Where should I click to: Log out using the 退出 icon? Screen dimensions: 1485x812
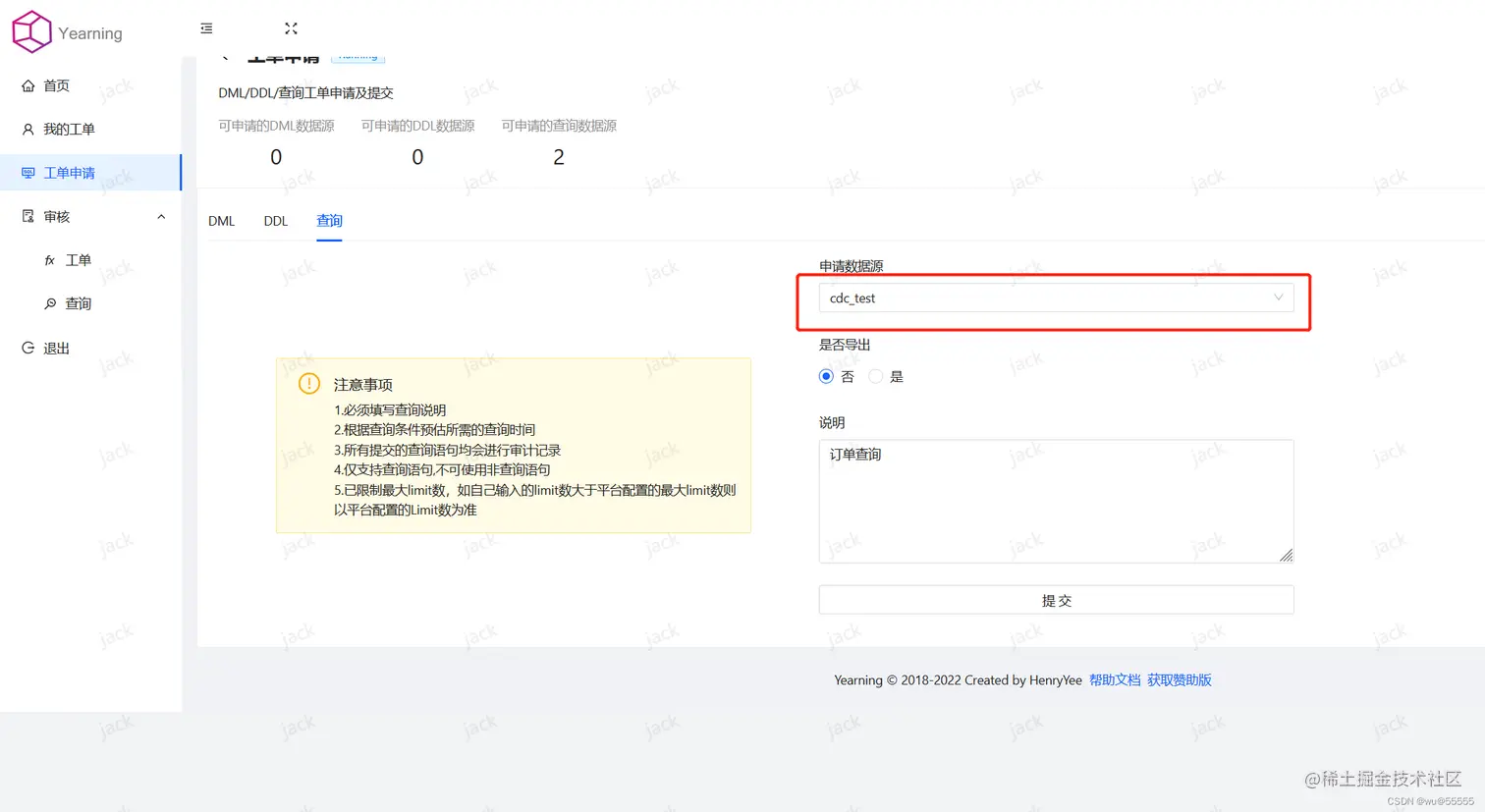pyautogui.click(x=29, y=347)
